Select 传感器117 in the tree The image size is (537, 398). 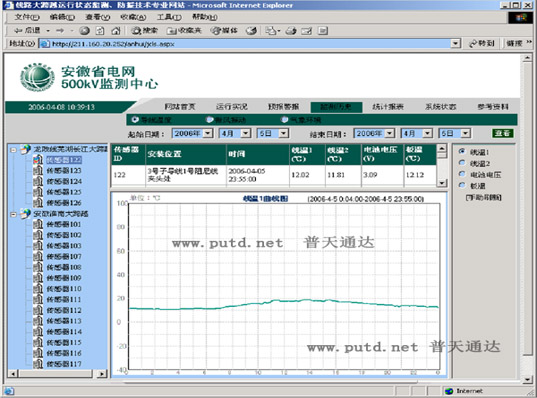click(x=64, y=364)
